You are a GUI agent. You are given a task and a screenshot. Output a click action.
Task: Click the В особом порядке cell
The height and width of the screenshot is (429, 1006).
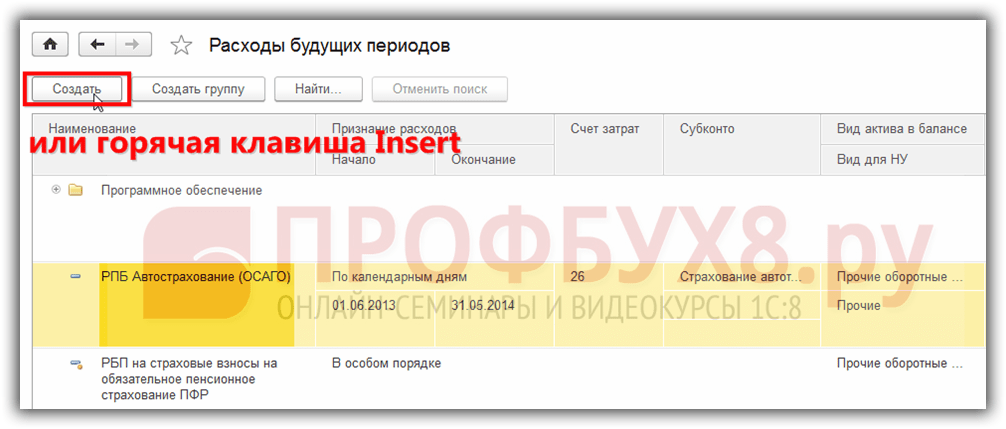(x=386, y=364)
